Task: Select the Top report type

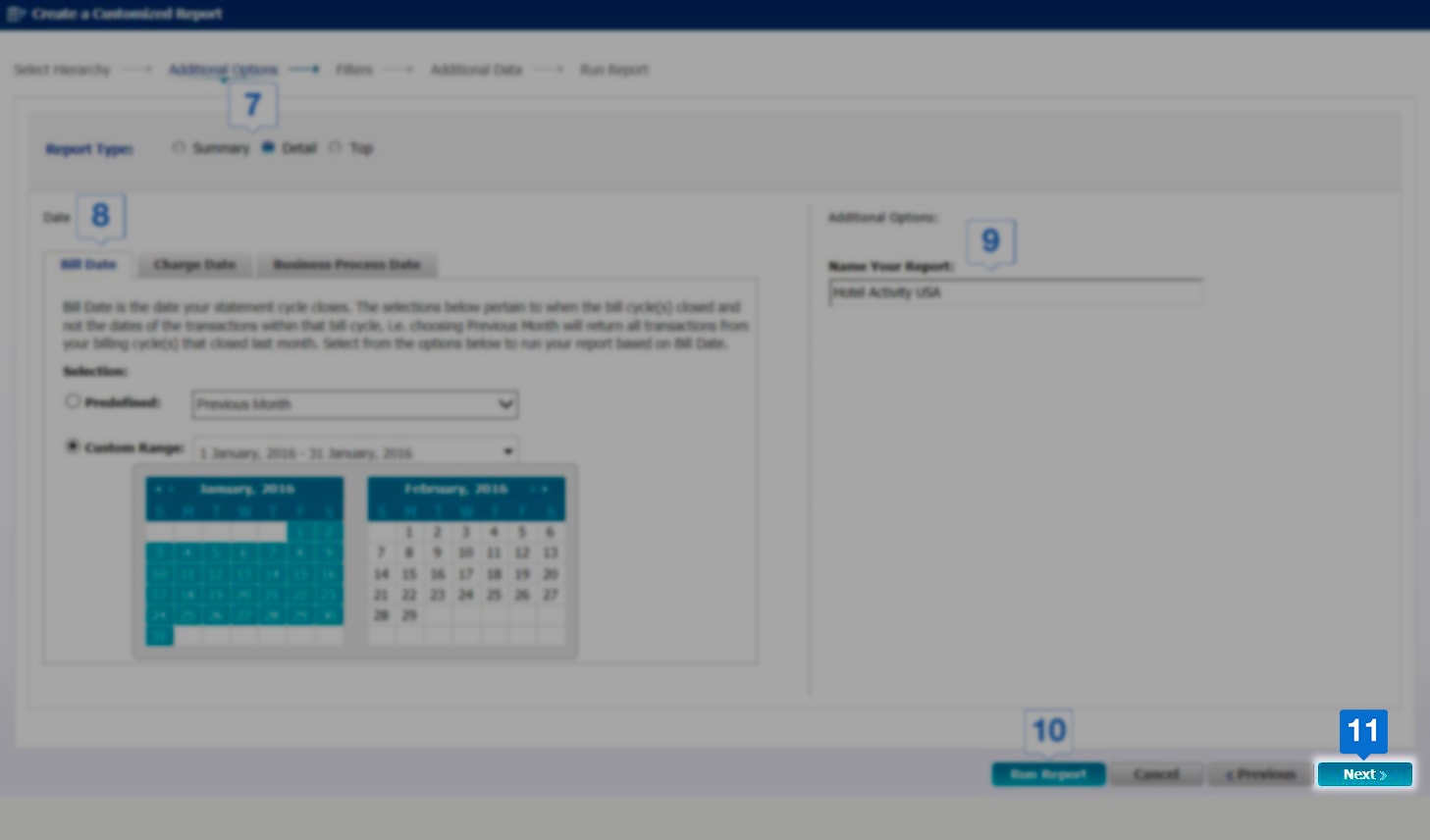Action: (336, 148)
